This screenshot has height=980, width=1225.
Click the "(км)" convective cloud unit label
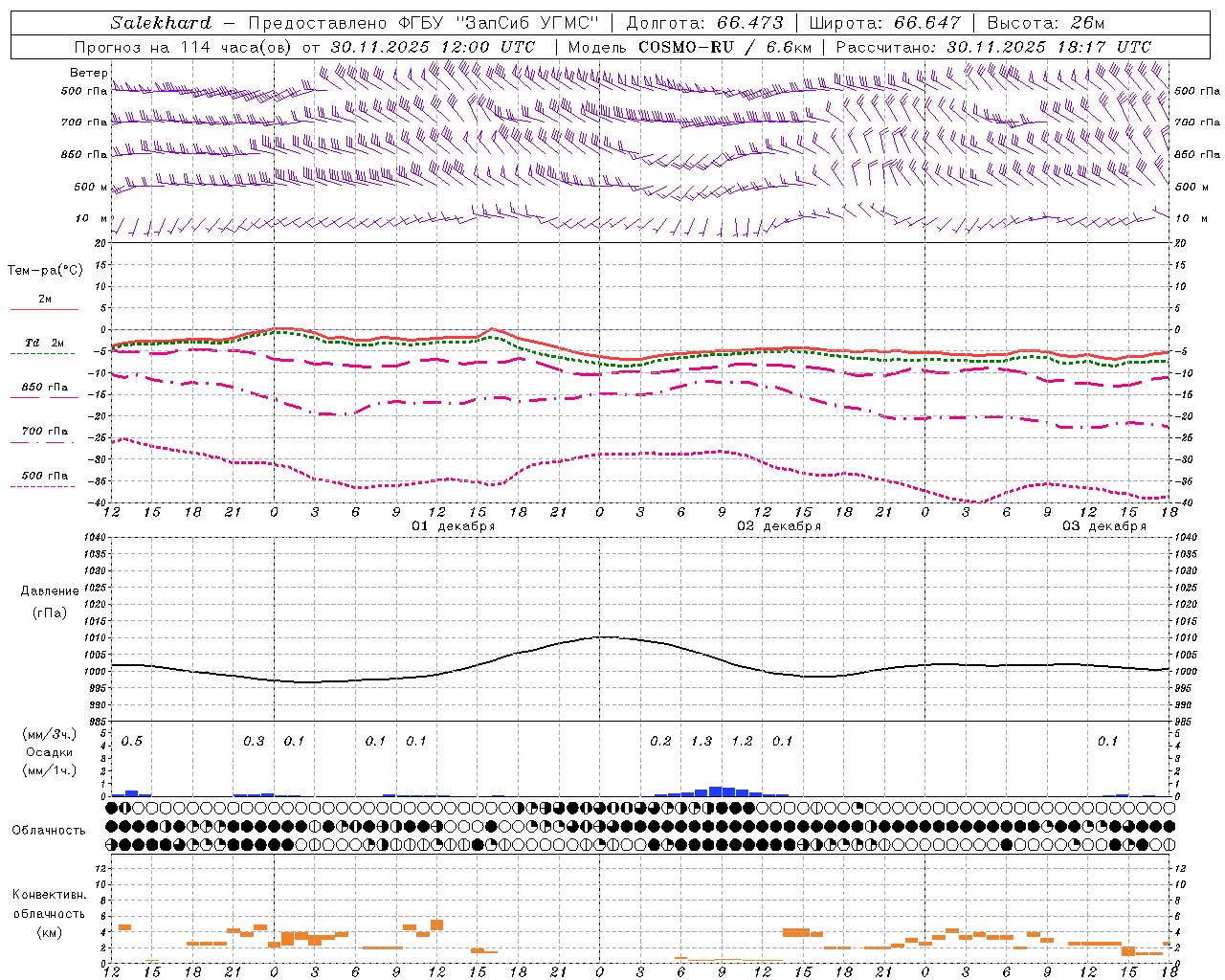tap(50, 932)
